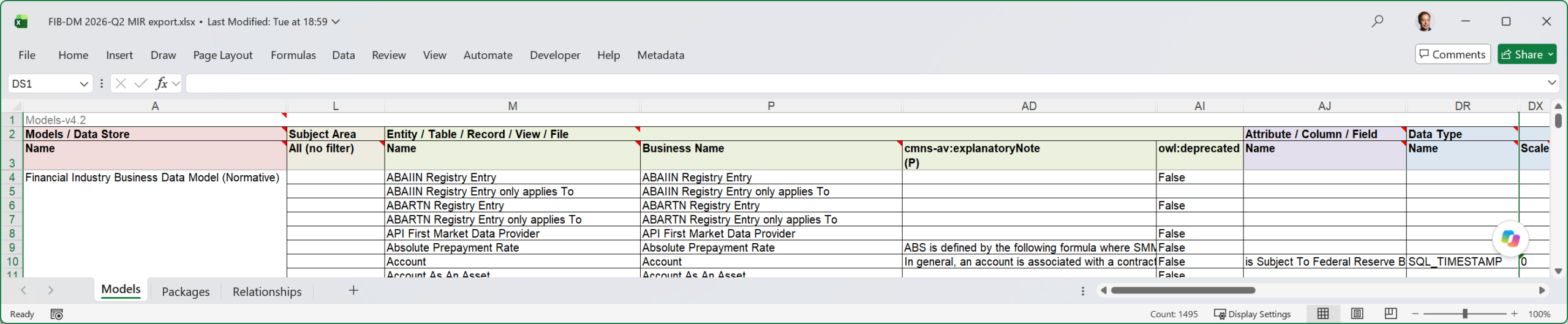Image resolution: width=1568 pixels, height=324 pixels.
Task: Open the File menu
Action: pos(27,55)
